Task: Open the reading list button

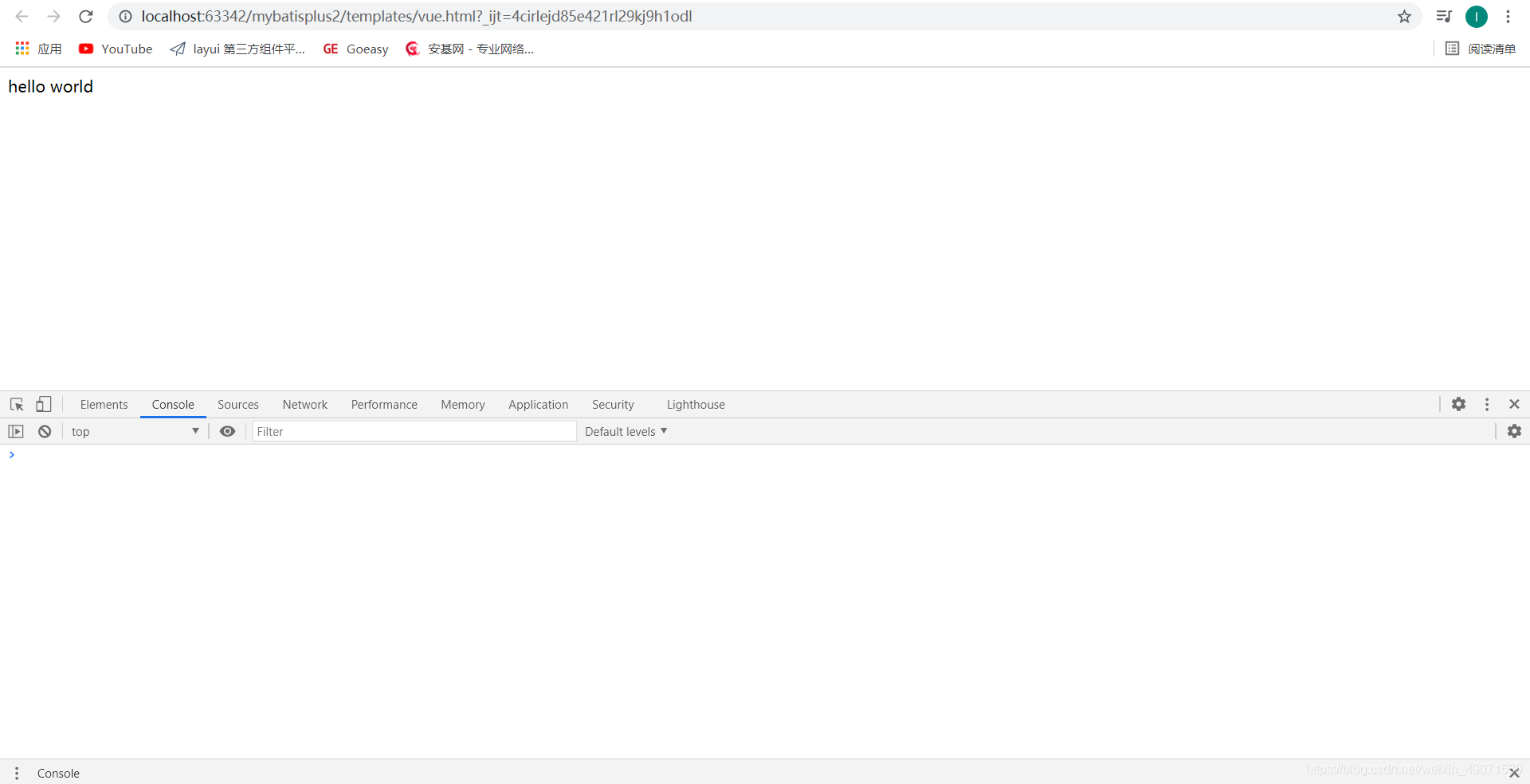Action: pyautogui.click(x=1481, y=49)
